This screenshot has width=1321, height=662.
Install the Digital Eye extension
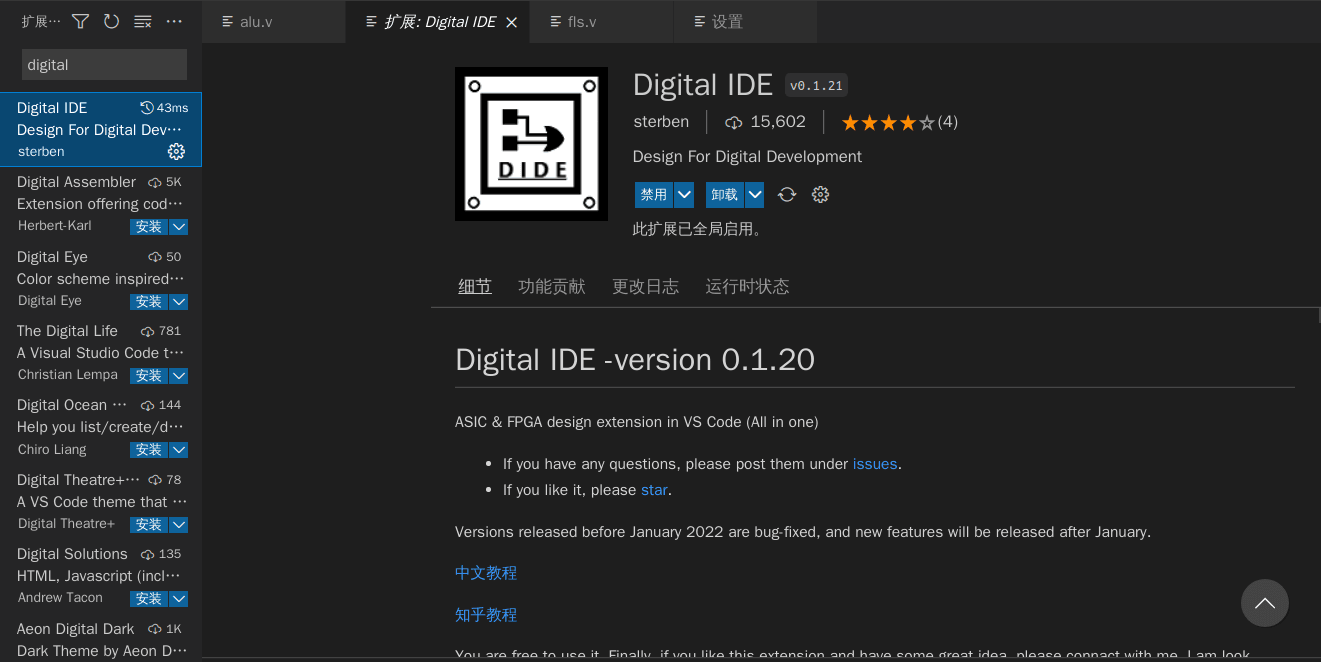click(x=149, y=302)
